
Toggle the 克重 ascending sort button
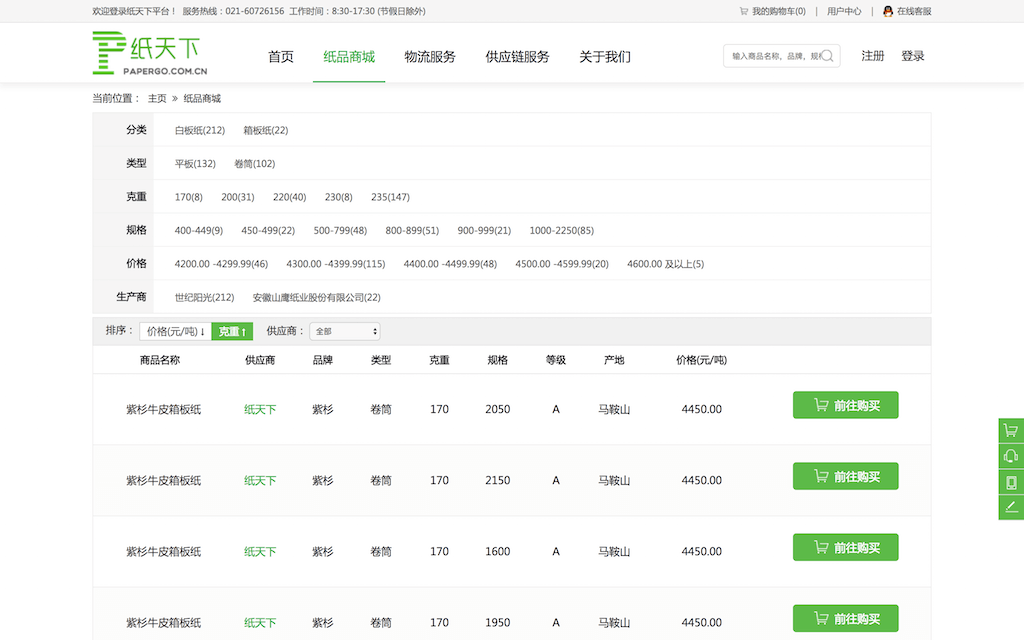point(232,331)
